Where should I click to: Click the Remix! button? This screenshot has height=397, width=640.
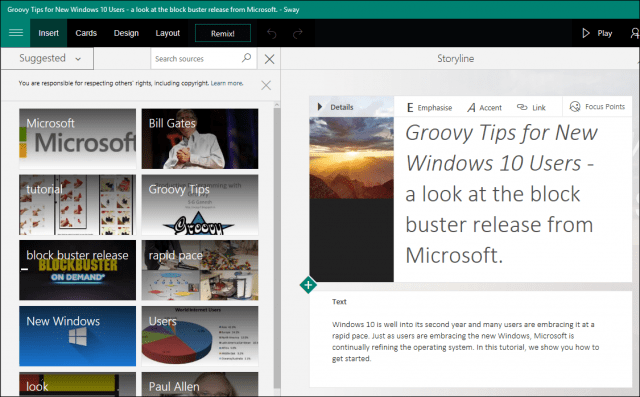pos(223,33)
